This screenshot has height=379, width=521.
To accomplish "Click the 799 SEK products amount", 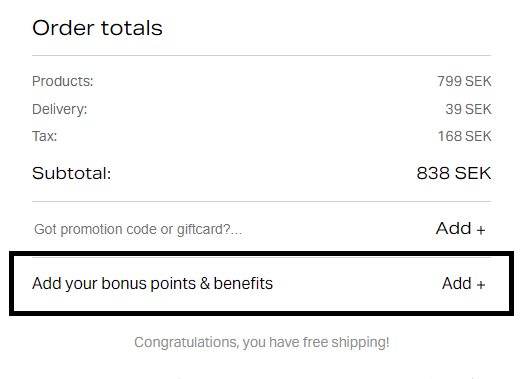I will click(464, 81).
